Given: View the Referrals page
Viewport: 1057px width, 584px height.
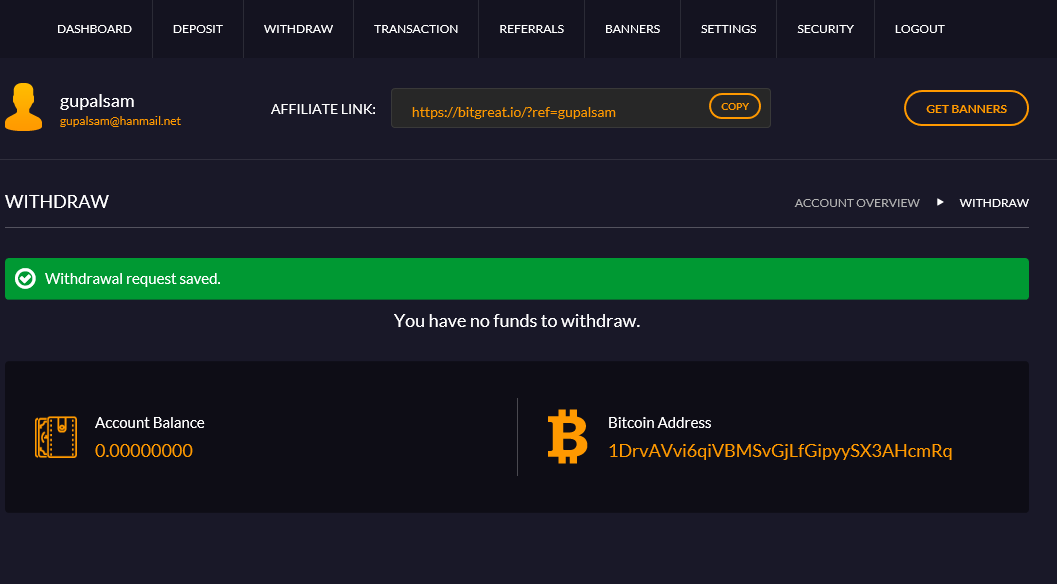Looking at the screenshot, I should [x=531, y=29].
